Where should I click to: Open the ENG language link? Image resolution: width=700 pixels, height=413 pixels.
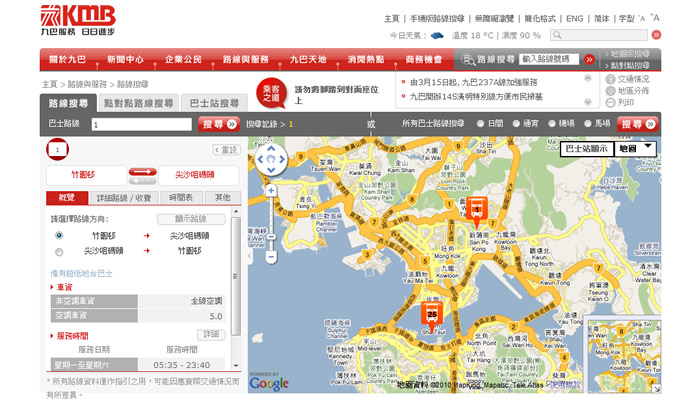coord(574,18)
